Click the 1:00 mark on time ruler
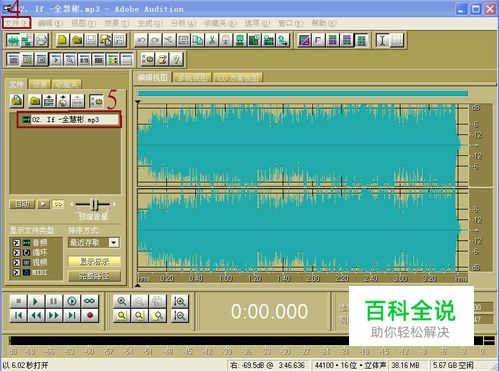499x371 pixels. pyautogui.click(x=225, y=278)
